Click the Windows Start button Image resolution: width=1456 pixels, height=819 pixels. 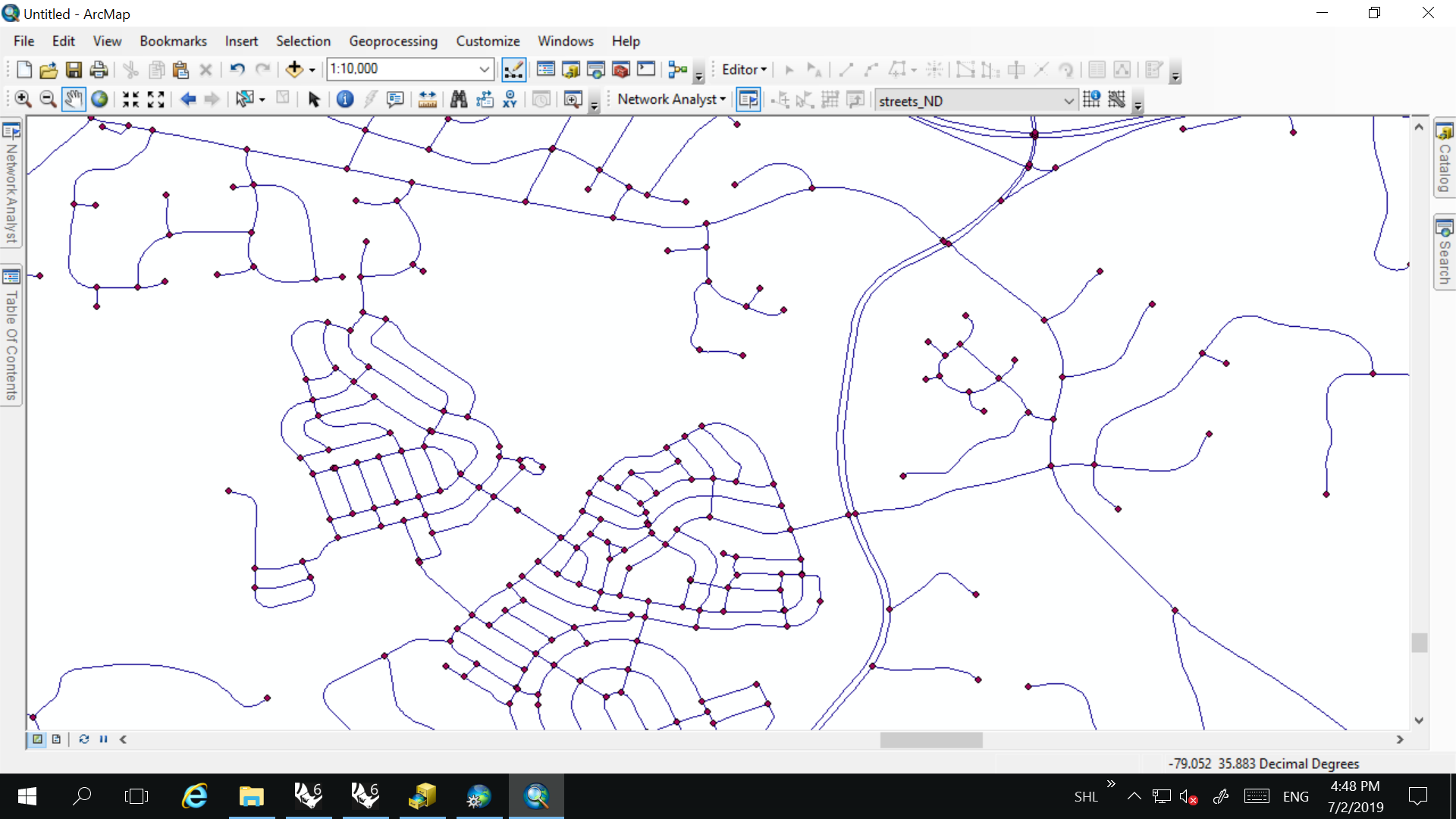[x=27, y=796]
